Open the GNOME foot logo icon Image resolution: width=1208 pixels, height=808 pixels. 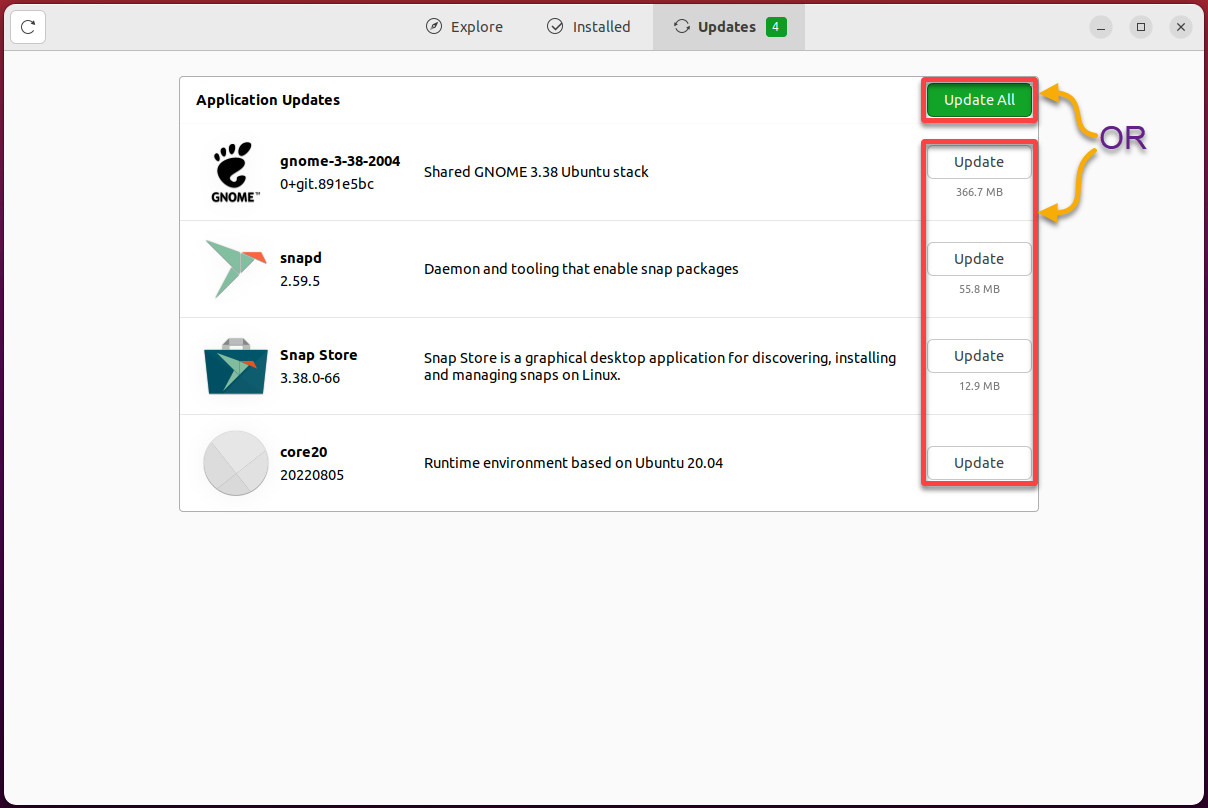(x=236, y=172)
